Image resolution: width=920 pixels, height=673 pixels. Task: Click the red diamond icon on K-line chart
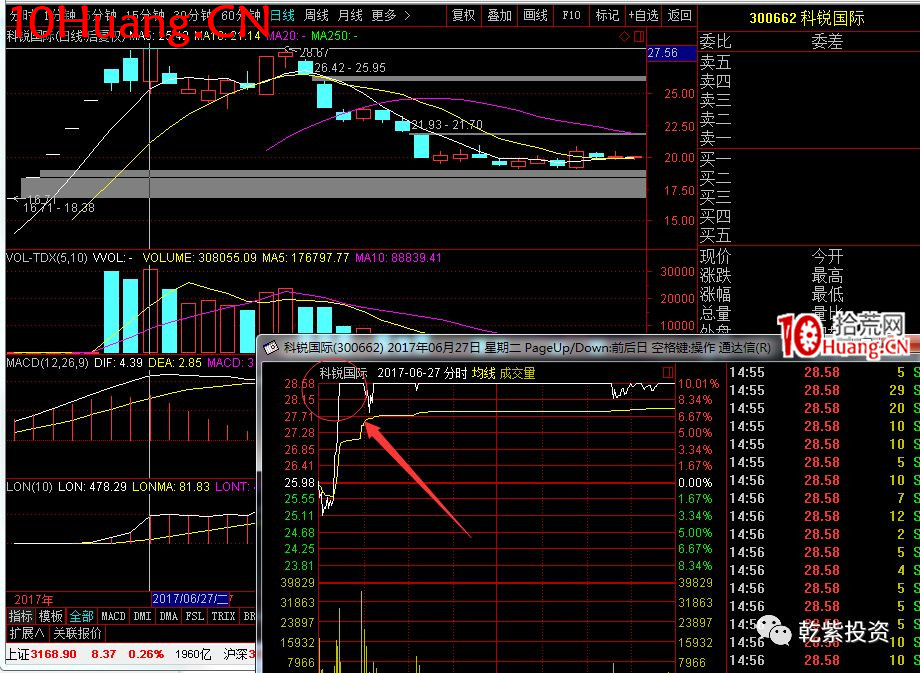624,36
